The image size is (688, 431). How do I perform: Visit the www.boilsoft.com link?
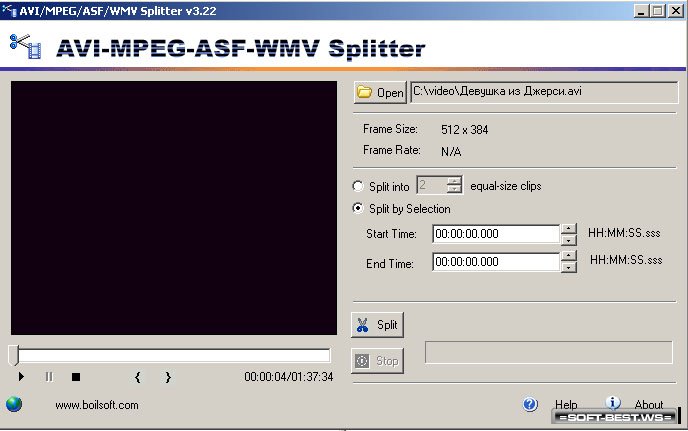coord(97,405)
